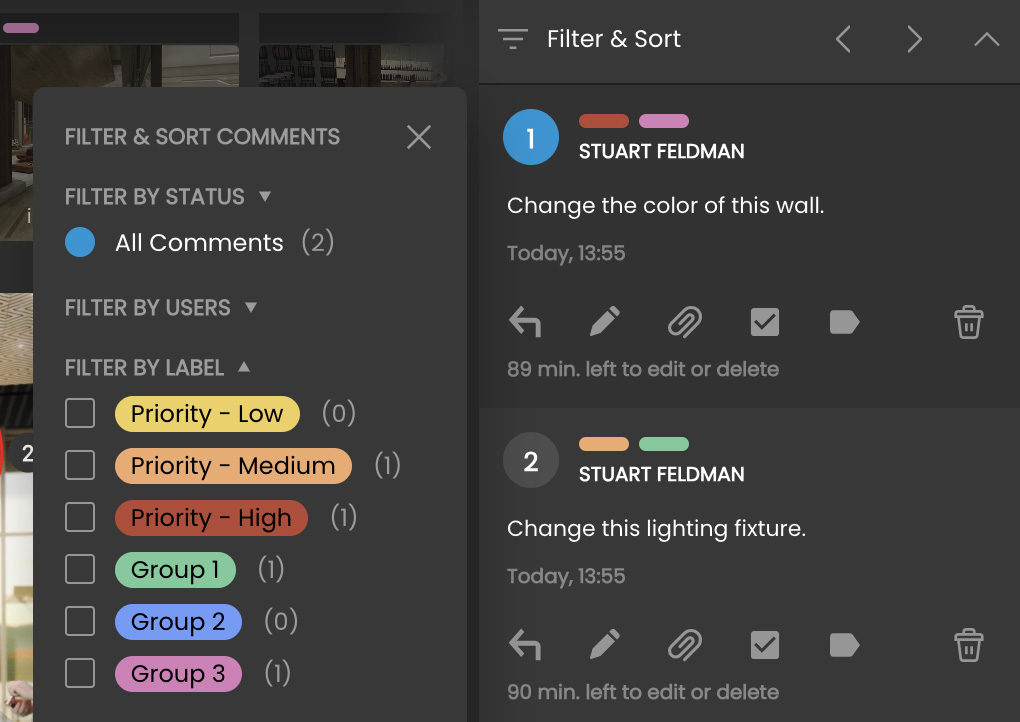
Task: Open the label tag icon on comment 2
Action: click(x=843, y=644)
